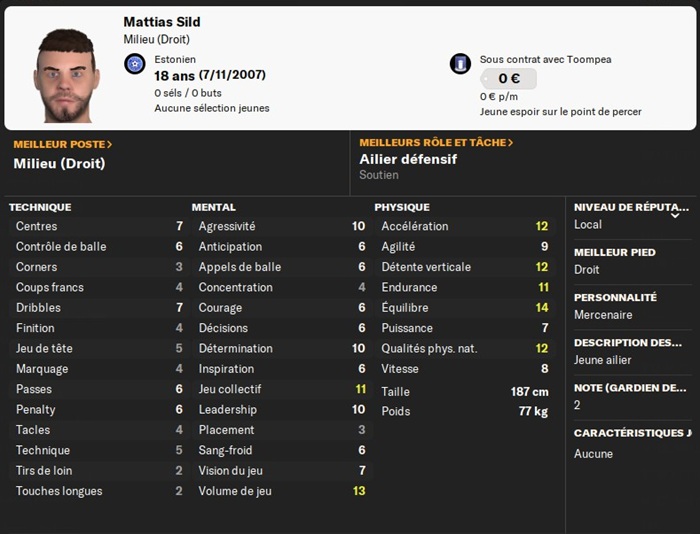Click the Caractéristiques section heading
The image size is (700, 534).
tap(632, 433)
